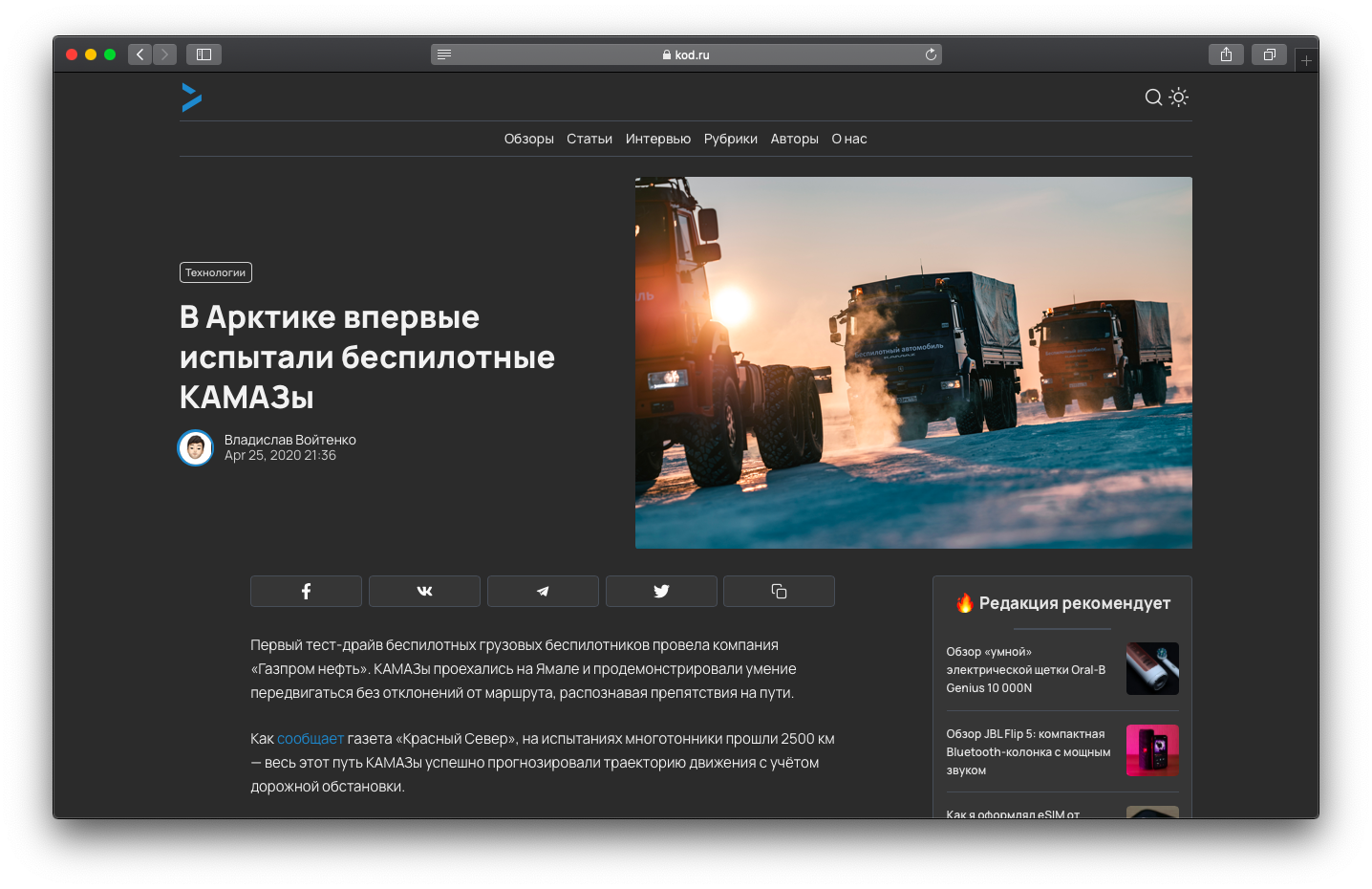Open the Обзоры navigation item
The height and width of the screenshot is (889, 1372).
[529, 139]
